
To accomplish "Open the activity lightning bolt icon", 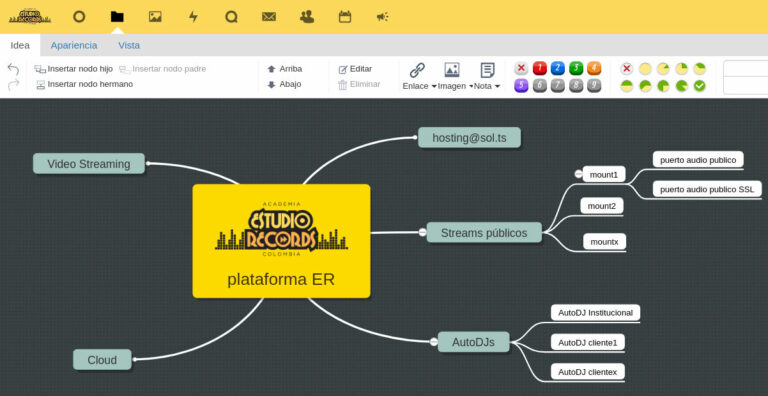I will pos(193,17).
